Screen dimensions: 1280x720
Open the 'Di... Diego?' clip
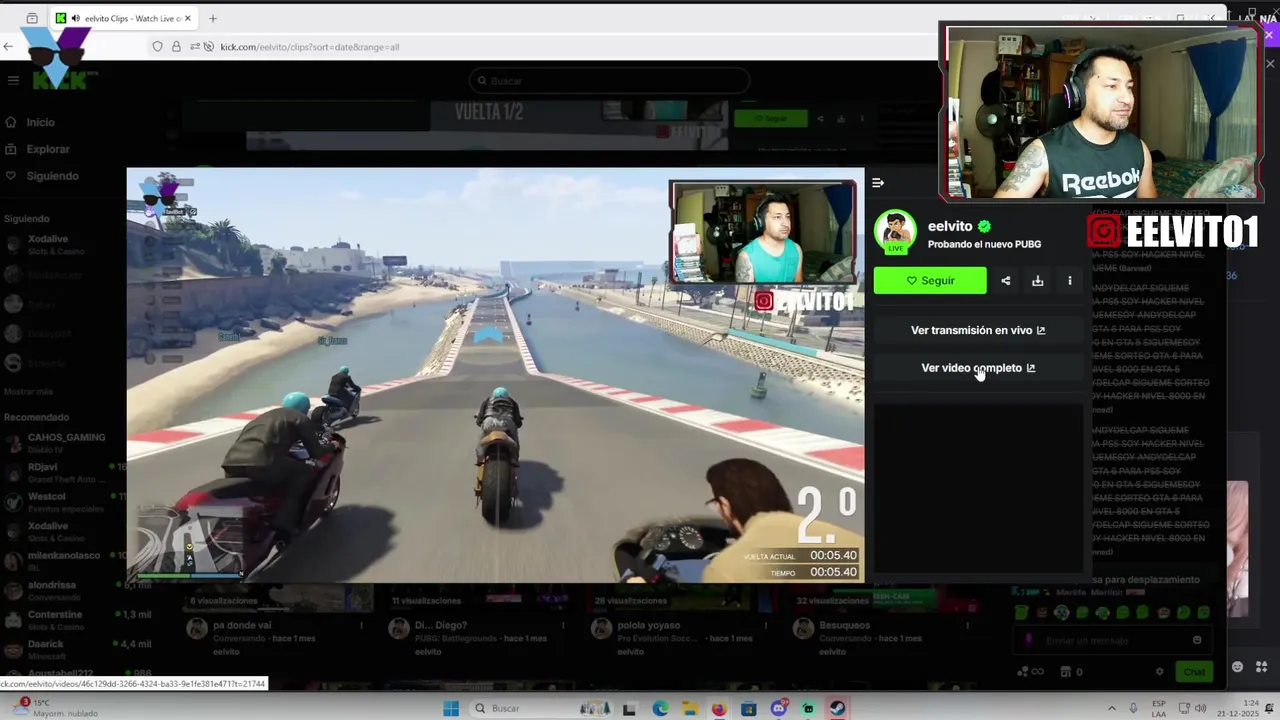[x=441, y=625]
